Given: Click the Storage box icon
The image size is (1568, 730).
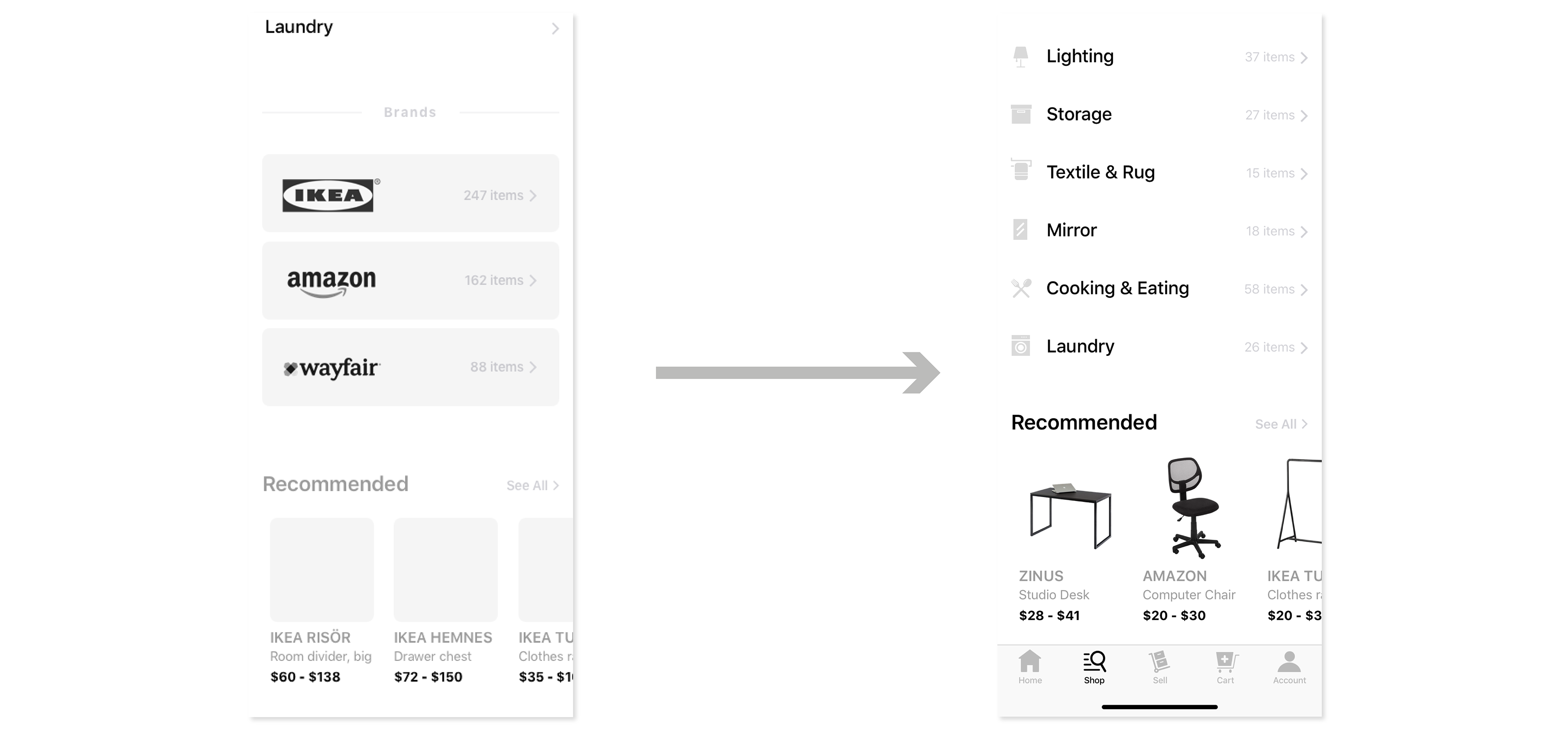Looking at the screenshot, I should pyautogui.click(x=1021, y=114).
